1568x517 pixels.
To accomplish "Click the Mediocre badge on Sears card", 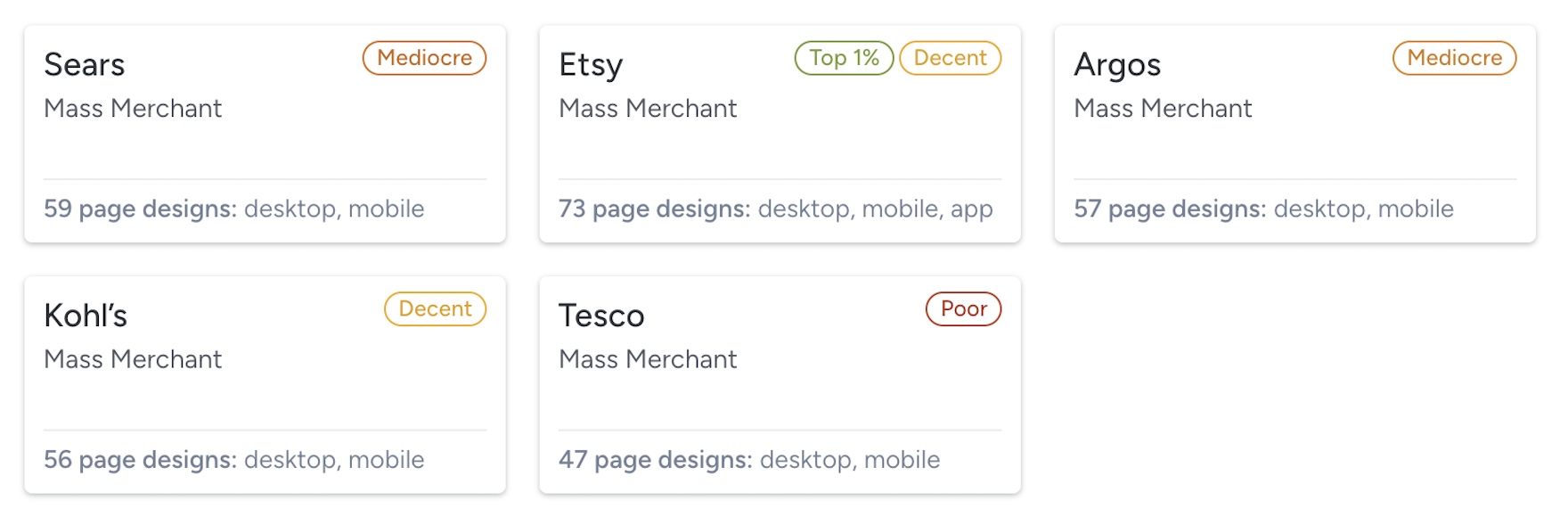I will point(424,58).
